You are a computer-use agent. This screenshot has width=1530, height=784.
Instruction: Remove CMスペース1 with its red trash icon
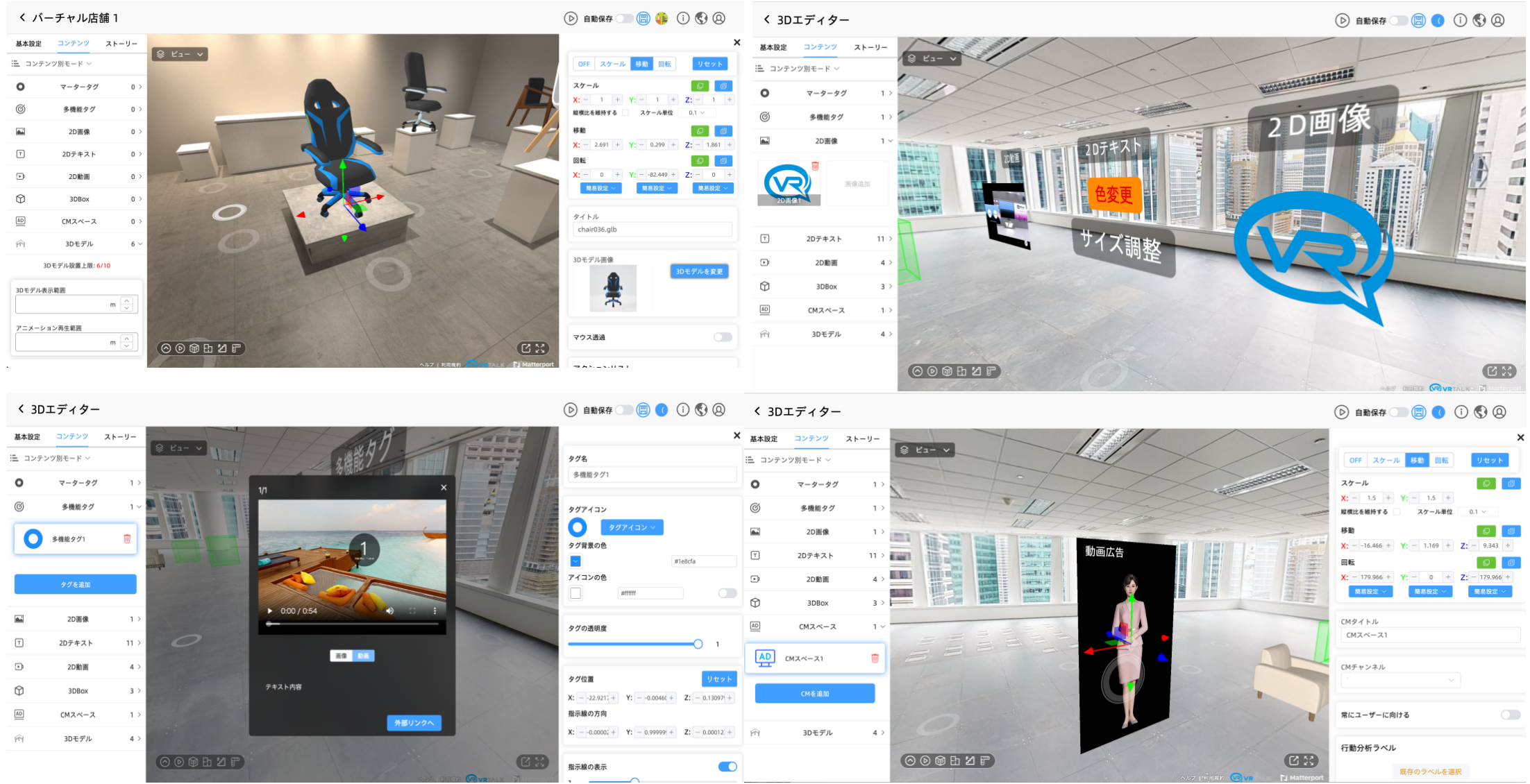pos(875,658)
